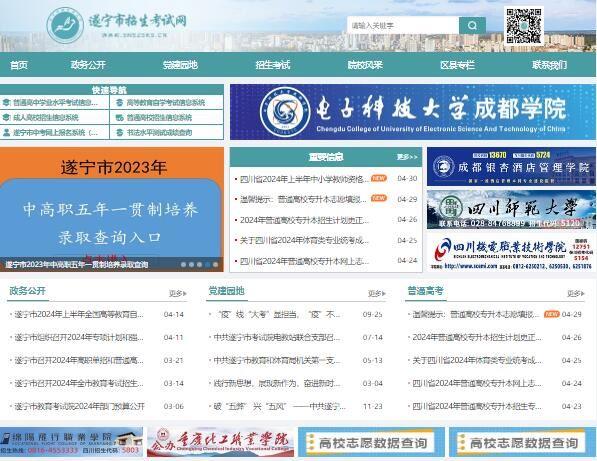Expand 更多 in the 政务公开 section
597x461 pixels.
point(178,294)
